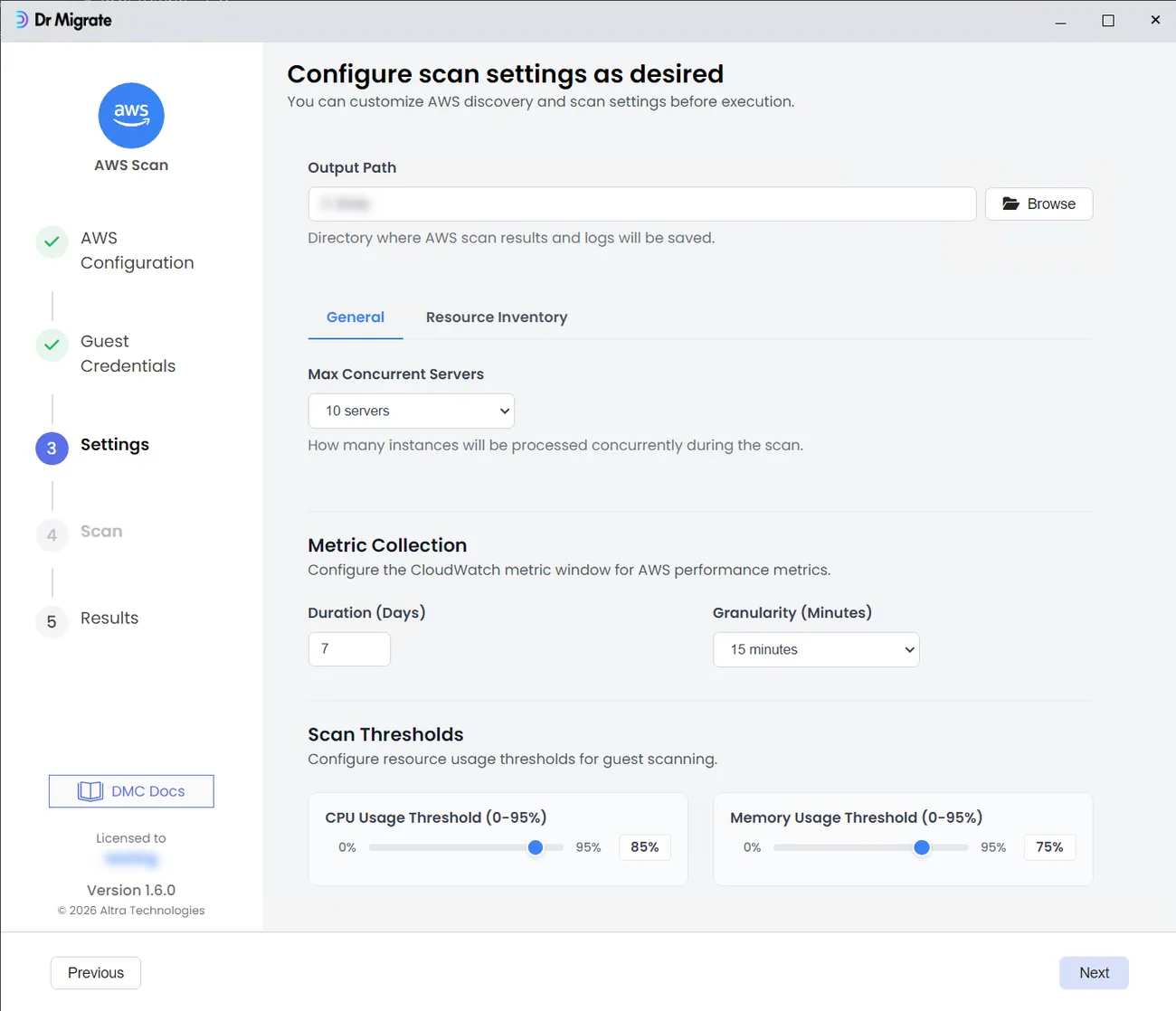Go to the Guest Credentials step

[128, 354]
